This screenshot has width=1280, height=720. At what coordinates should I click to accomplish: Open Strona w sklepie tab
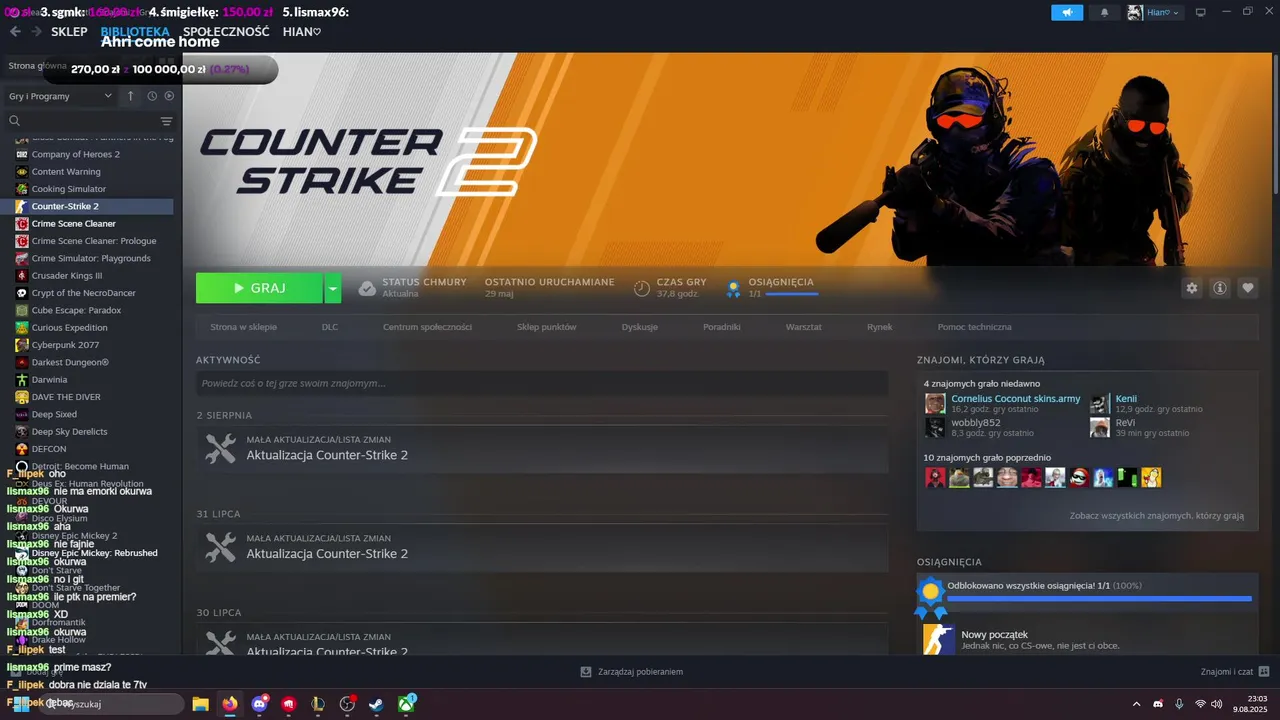point(243,327)
